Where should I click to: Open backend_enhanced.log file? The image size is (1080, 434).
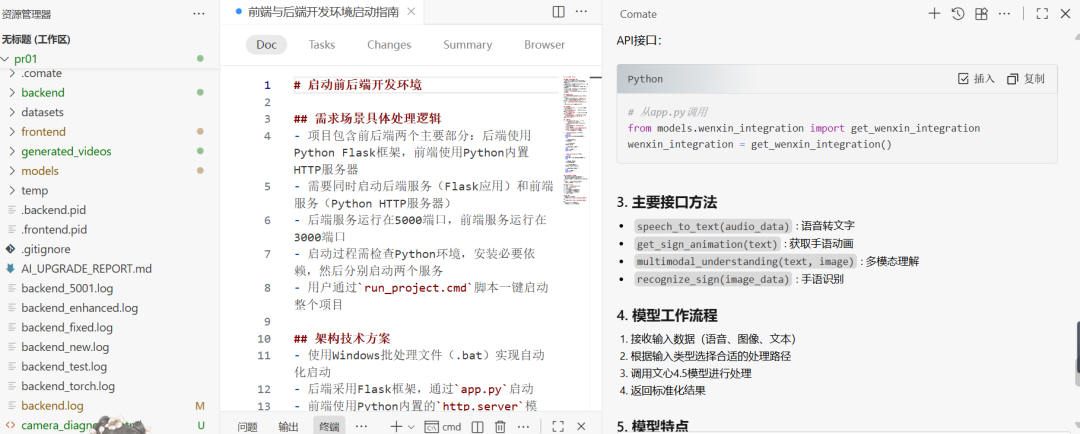[110, 308]
